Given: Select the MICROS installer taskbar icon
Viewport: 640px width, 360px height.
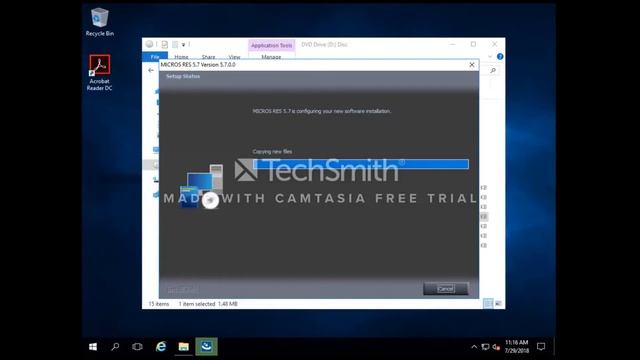Looking at the screenshot, I should (206, 347).
